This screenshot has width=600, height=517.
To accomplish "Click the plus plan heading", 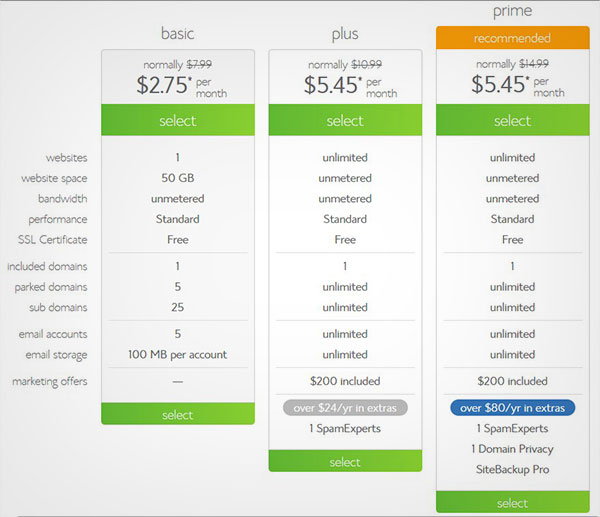I will (x=345, y=34).
